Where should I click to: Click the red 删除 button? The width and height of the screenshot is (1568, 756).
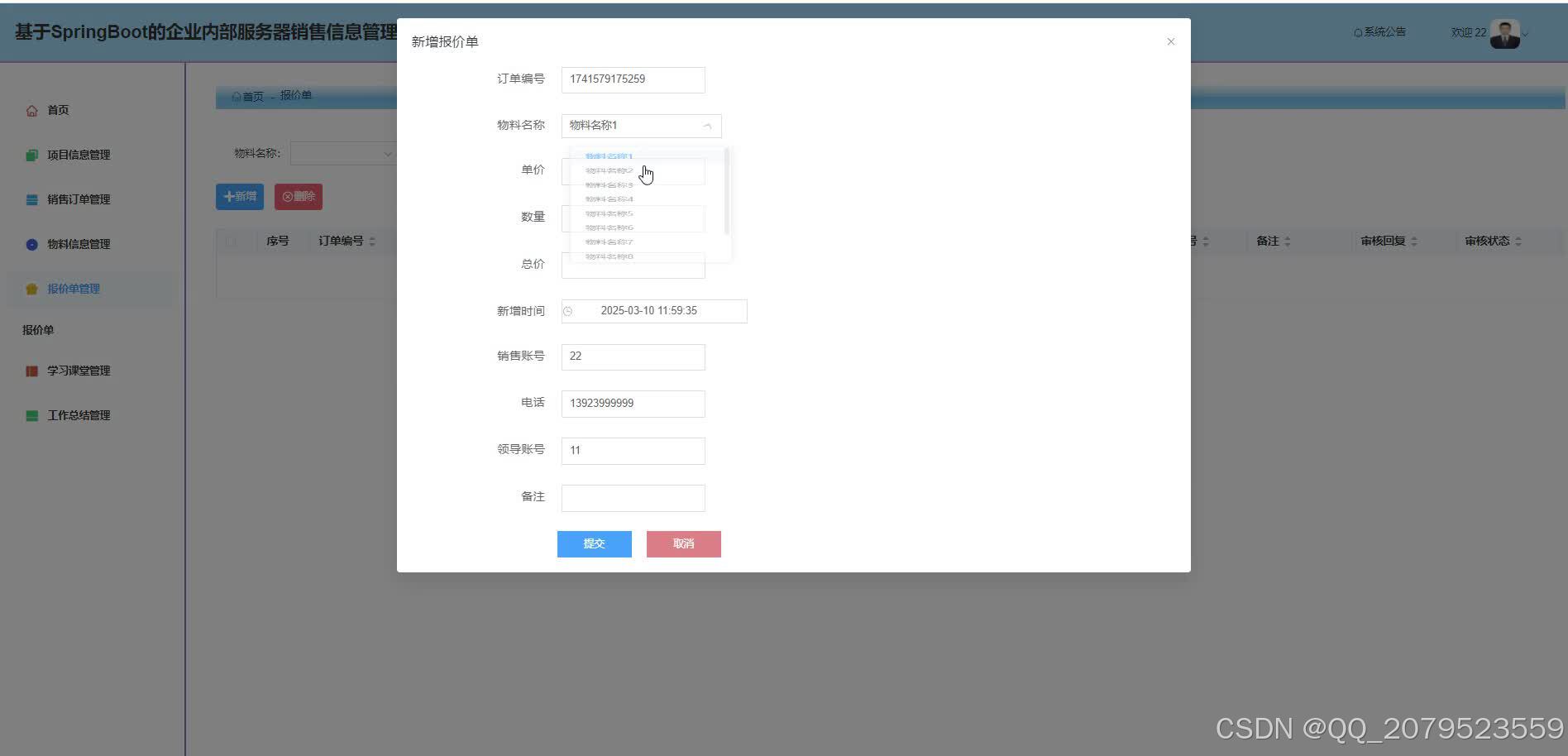click(299, 197)
